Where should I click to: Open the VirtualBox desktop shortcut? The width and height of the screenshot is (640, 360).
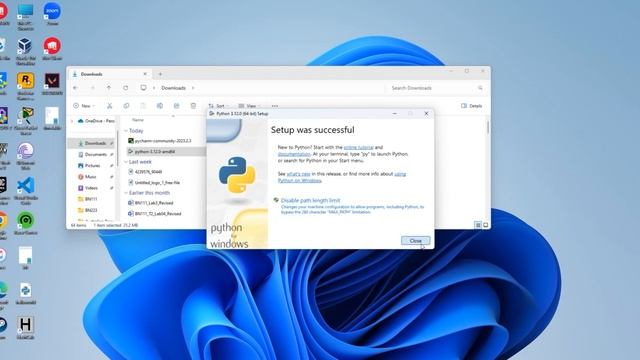(25, 51)
